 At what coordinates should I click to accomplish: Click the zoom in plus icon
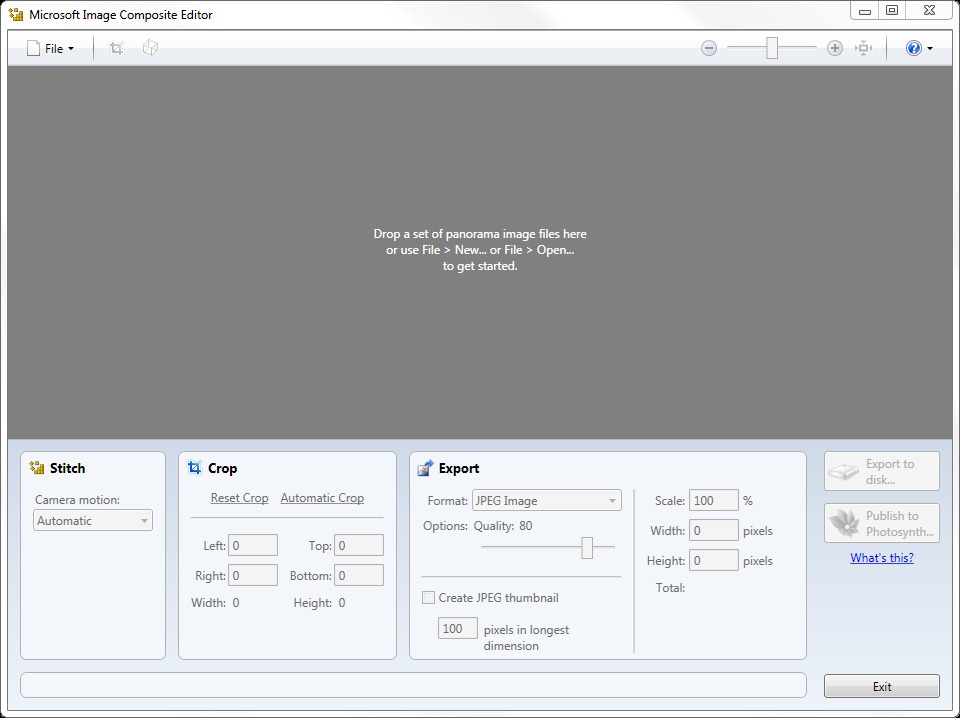coord(835,48)
